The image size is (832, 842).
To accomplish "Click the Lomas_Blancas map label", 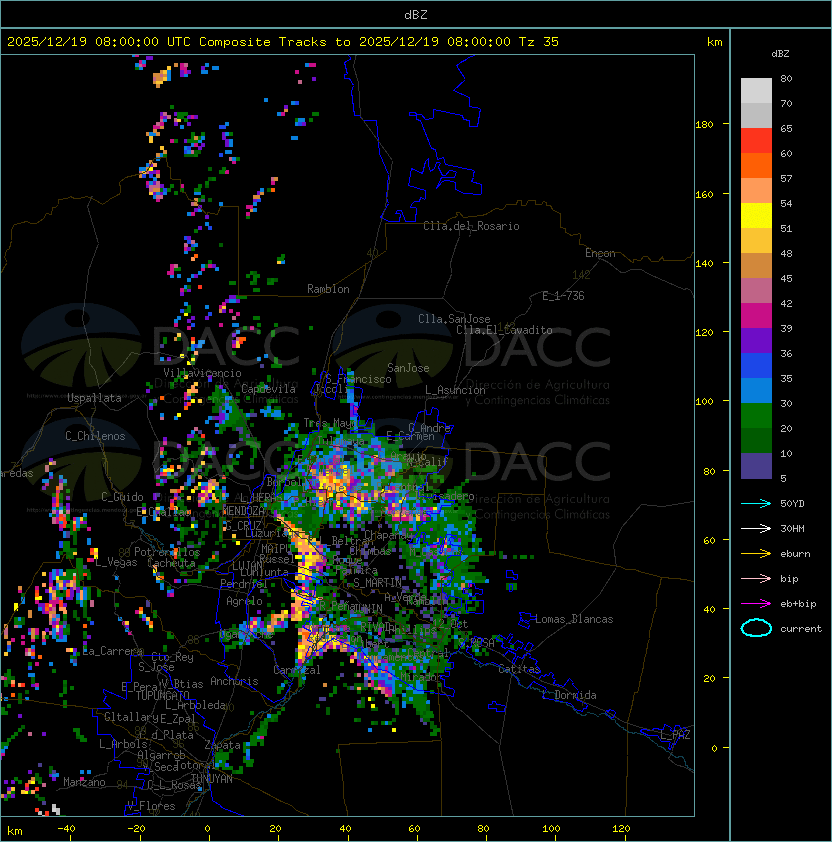I will 574,619.
